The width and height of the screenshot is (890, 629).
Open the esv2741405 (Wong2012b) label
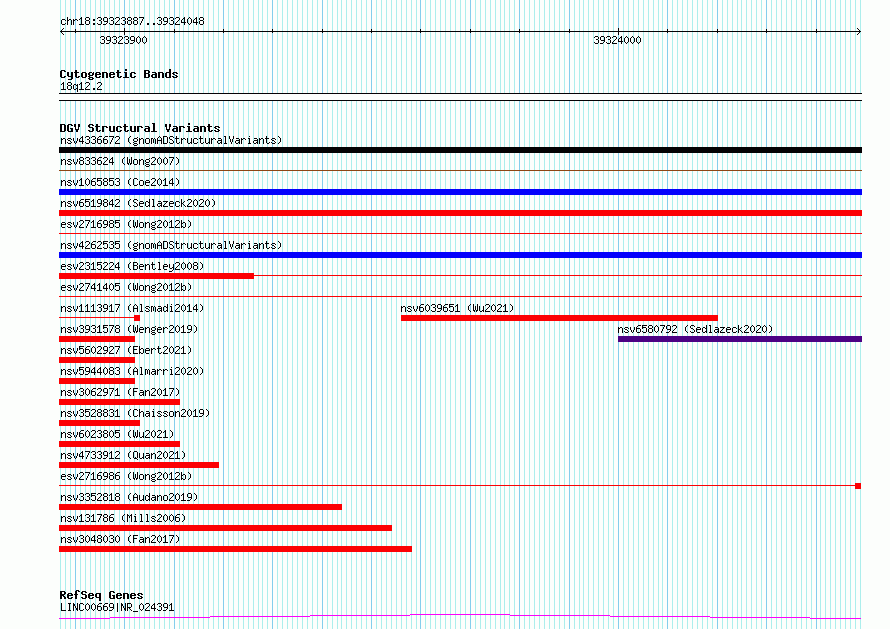(126, 287)
